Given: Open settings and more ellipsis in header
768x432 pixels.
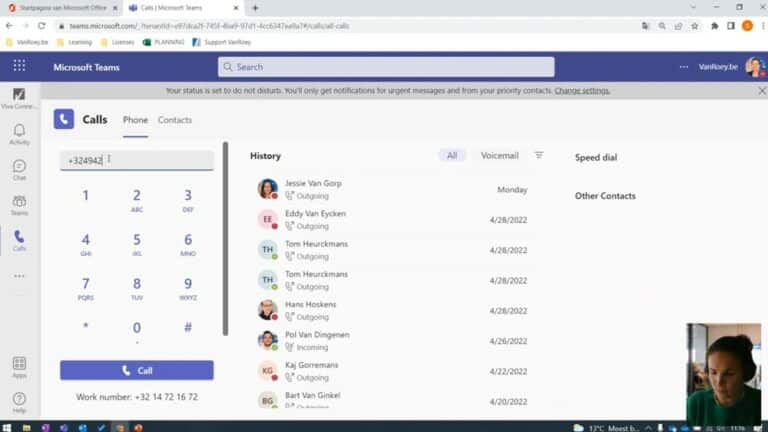Looking at the screenshot, I should click(x=684, y=67).
